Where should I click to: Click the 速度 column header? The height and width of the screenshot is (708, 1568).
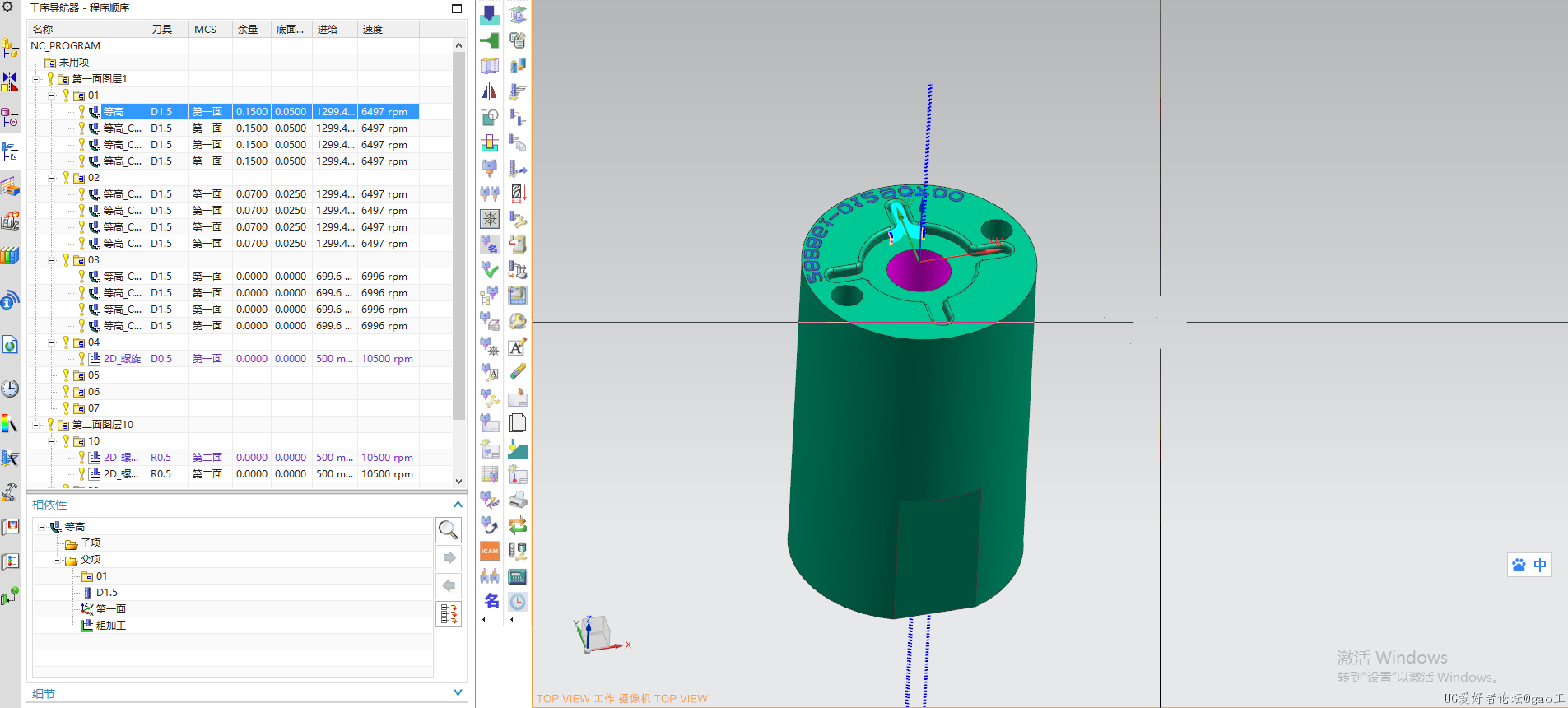[389, 29]
